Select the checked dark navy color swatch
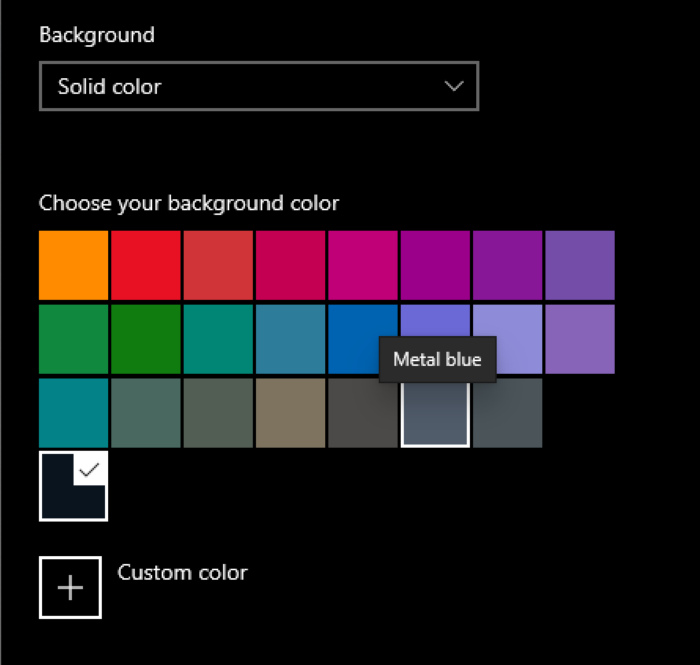 pos(73,486)
